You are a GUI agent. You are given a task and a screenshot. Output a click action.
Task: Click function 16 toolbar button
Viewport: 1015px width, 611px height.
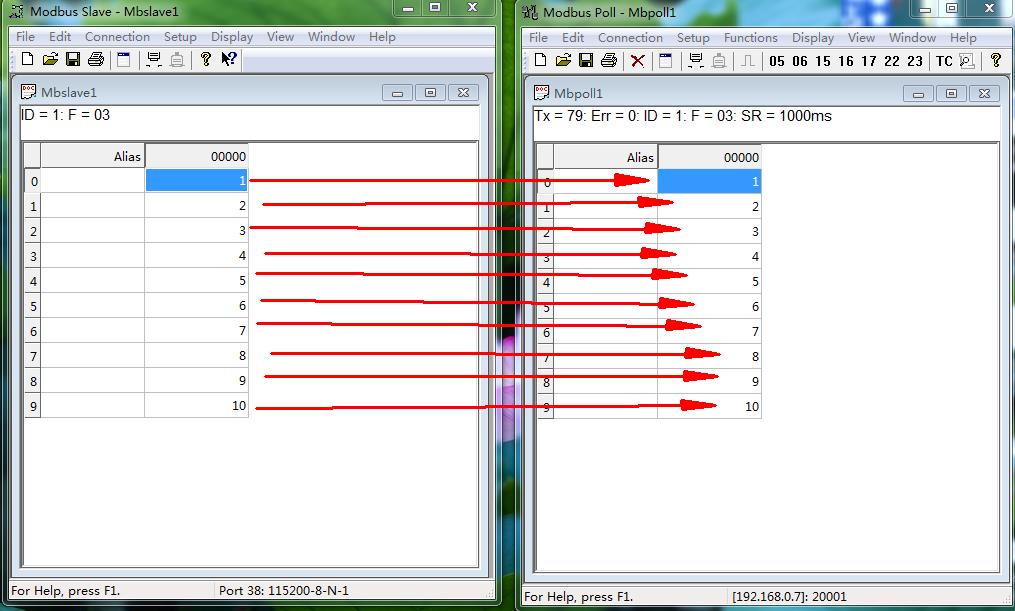846,61
